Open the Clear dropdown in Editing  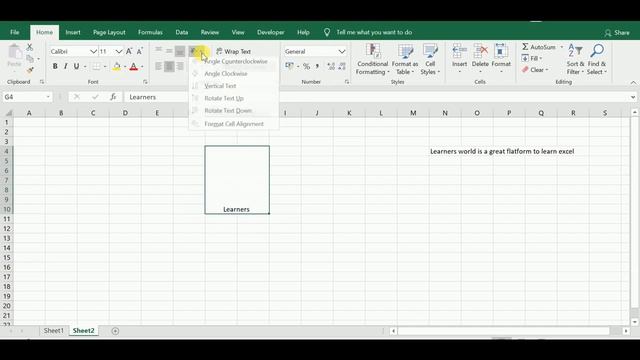pyautogui.click(x=535, y=70)
